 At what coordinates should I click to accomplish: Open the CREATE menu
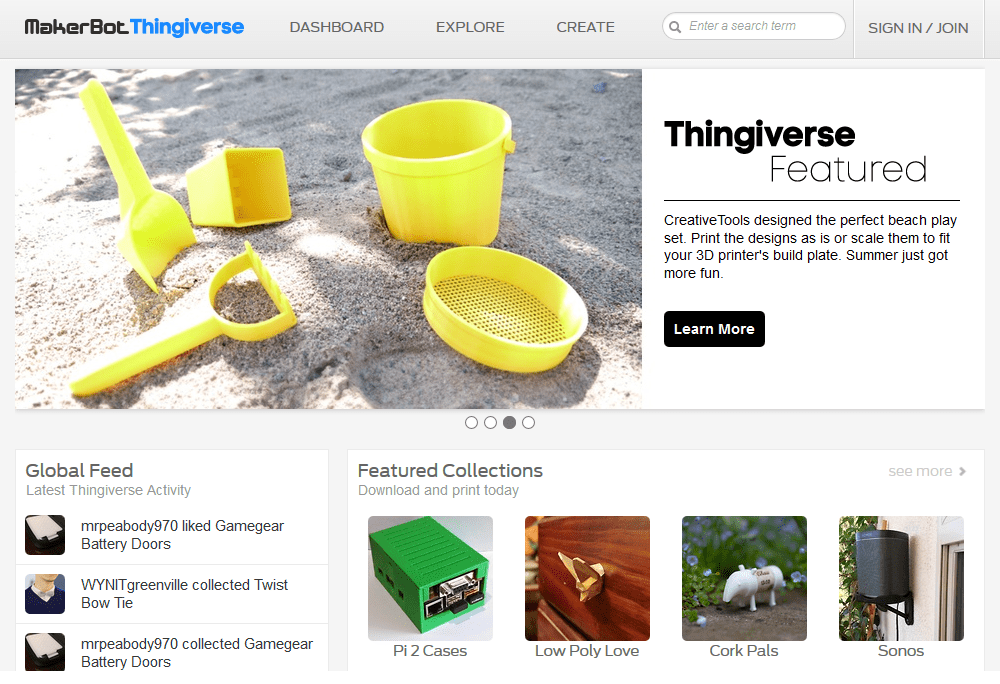585,27
